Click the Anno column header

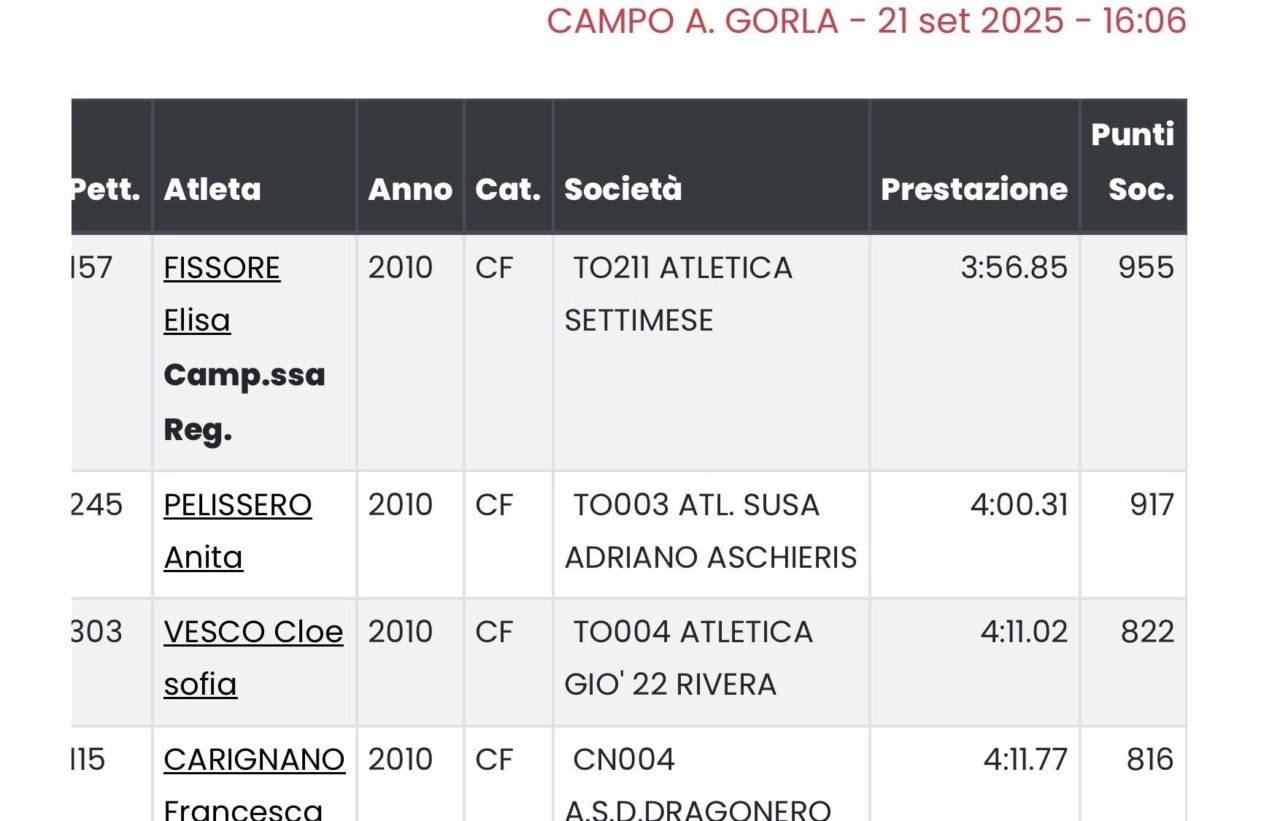tap(409, 189)
